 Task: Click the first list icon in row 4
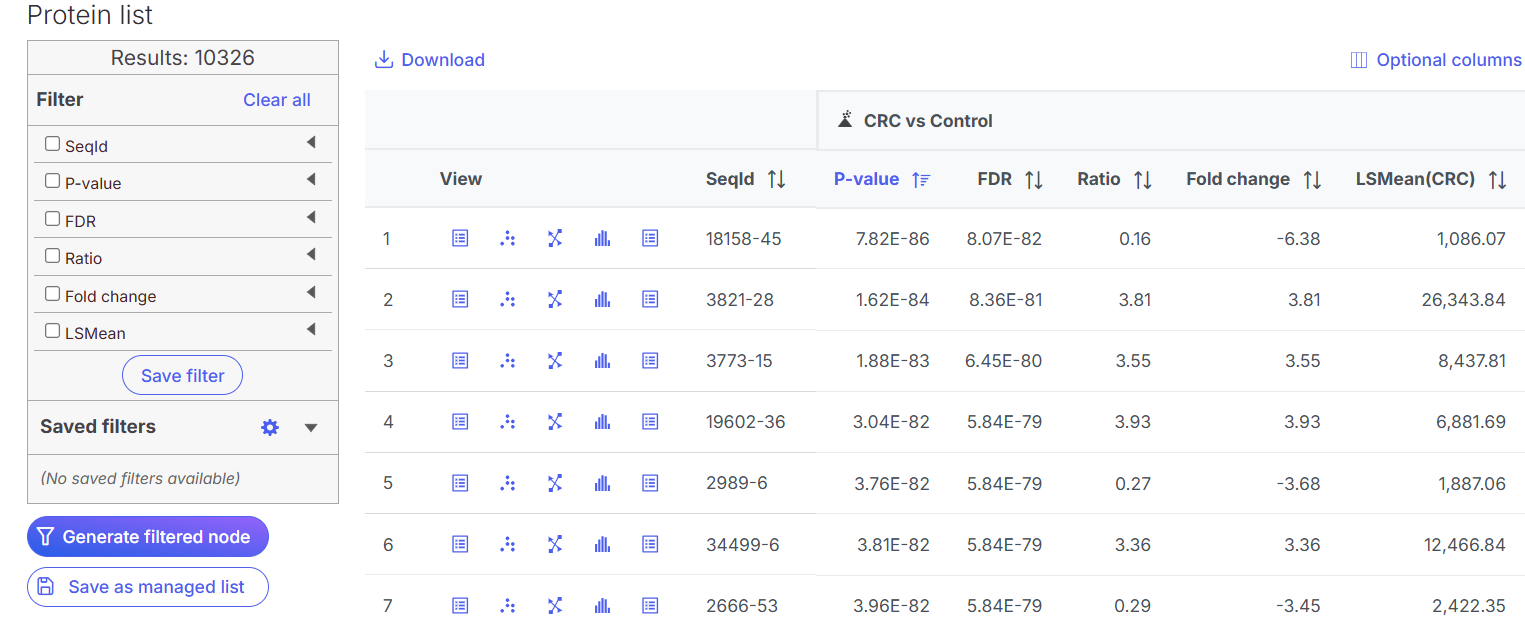tap(460, 422)
